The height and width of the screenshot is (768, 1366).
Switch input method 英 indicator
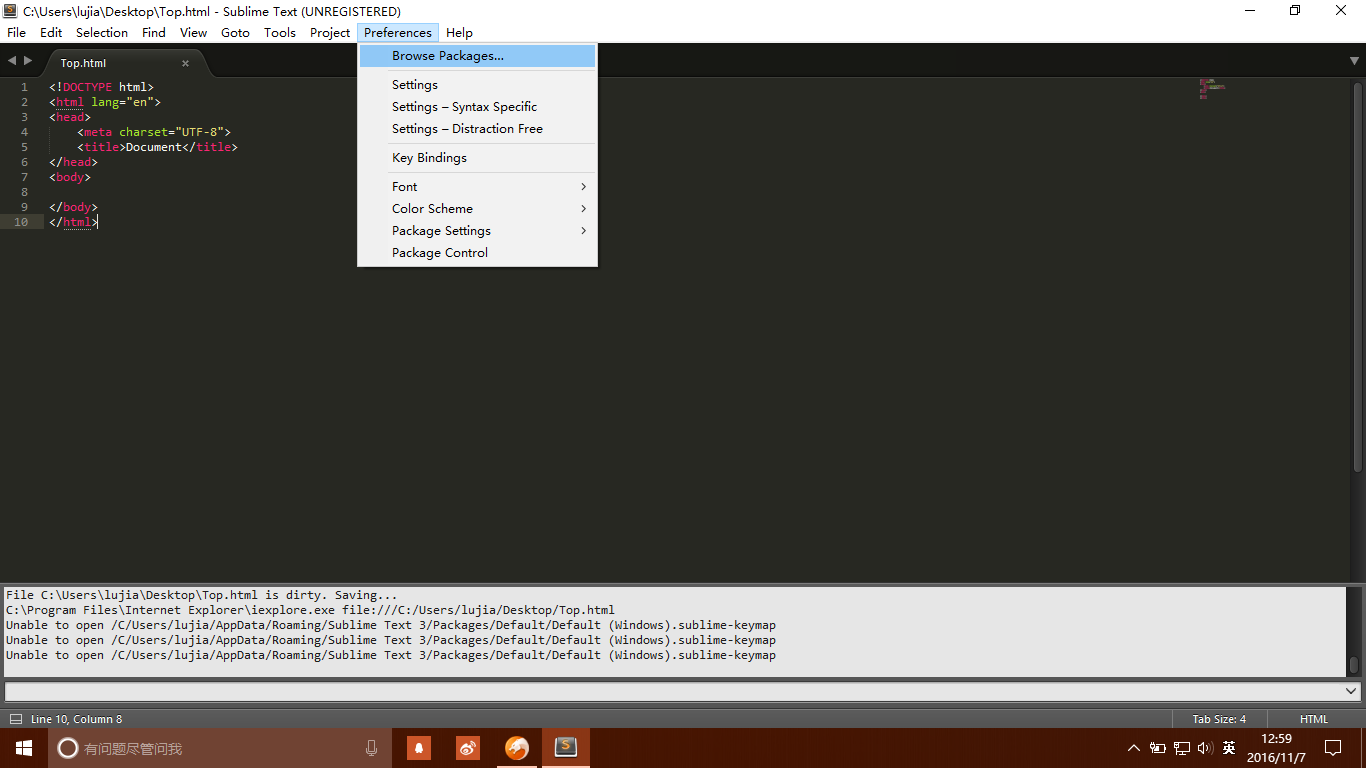pos(1229,748)
